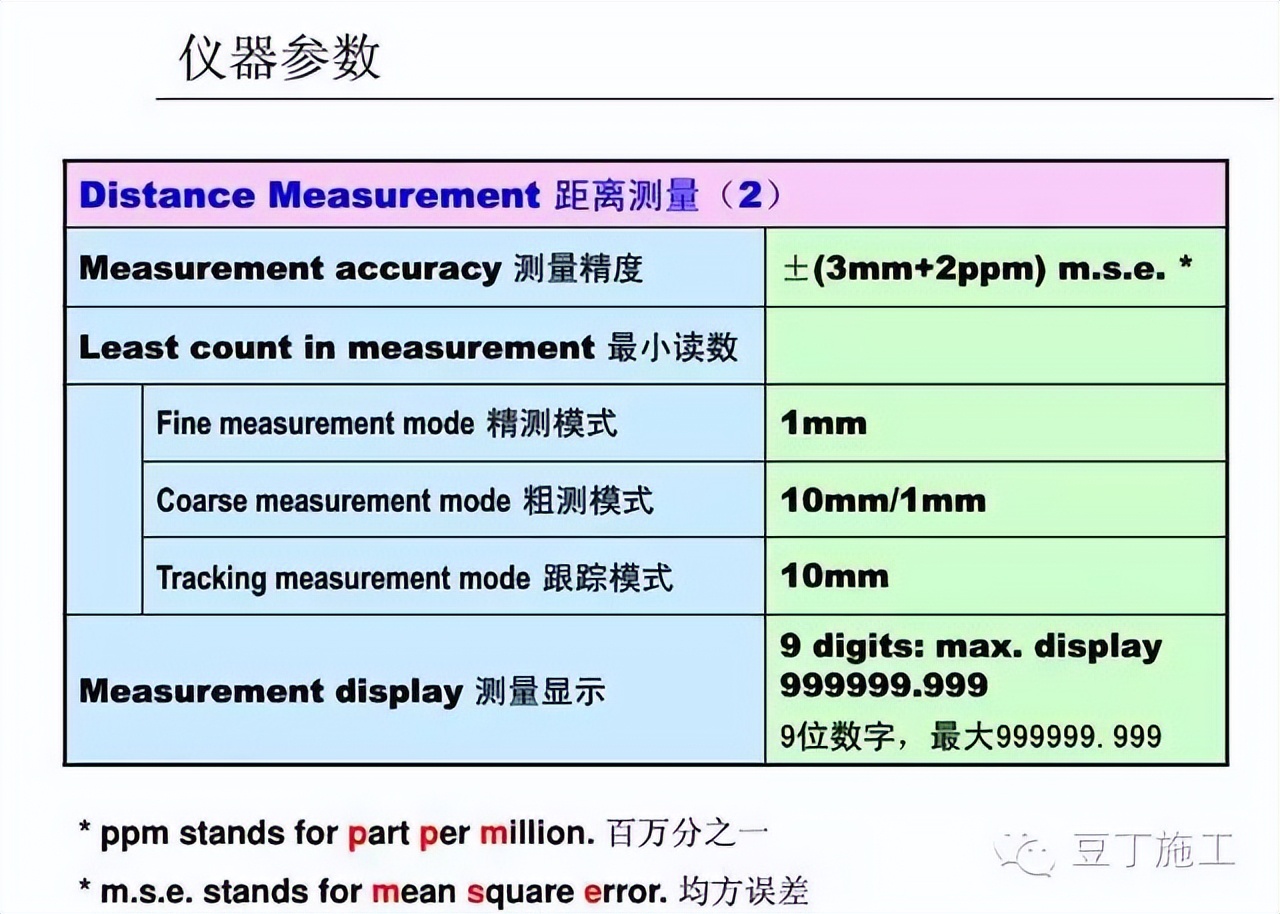The width and height of the screenshot is (1280, 914).
Task: Click the 豆丁施工 watermark logo
Action: 1021,853
